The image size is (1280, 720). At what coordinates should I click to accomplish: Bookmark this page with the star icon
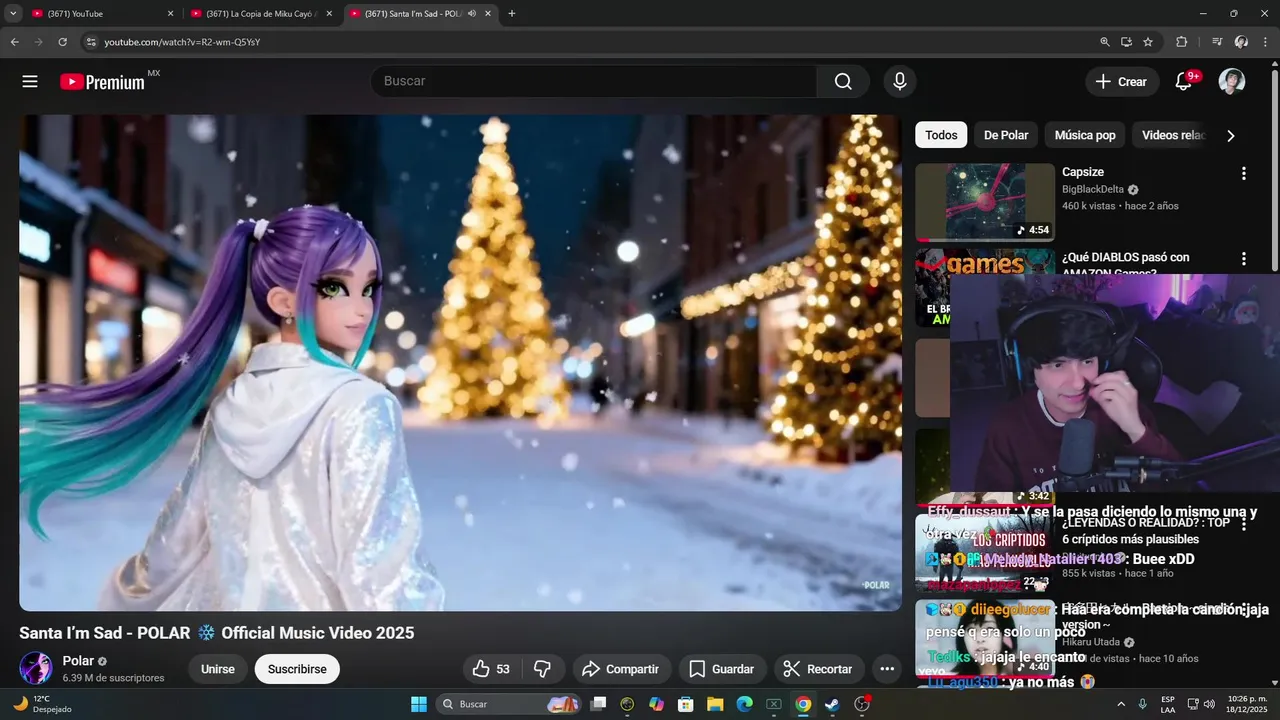click(1148, 42)
